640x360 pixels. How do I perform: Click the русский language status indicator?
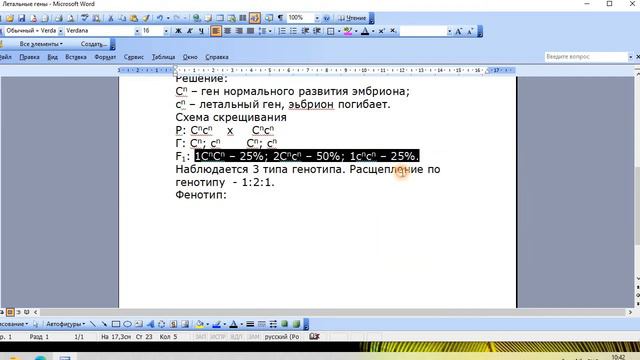282,337
